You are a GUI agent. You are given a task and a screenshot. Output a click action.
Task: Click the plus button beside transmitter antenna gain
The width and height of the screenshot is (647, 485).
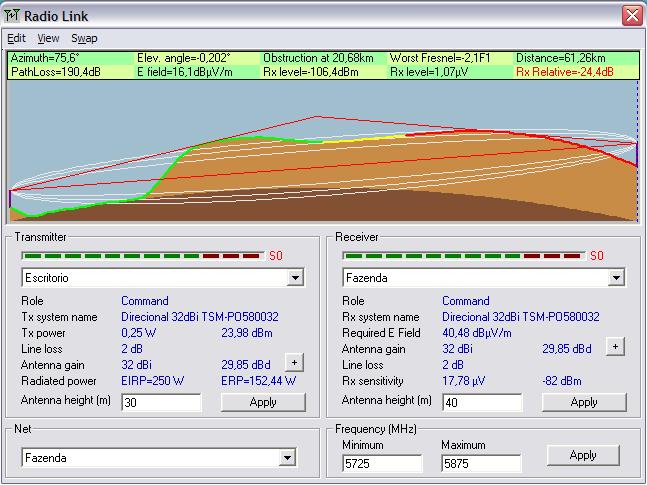[x=294, y=363]
